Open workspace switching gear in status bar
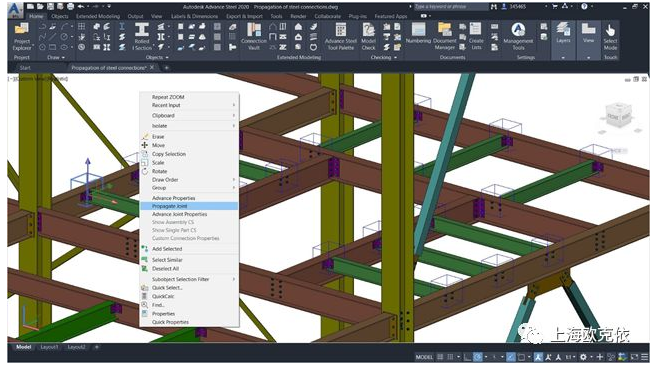This screenshot has width=660, height=368. [583, 357]
